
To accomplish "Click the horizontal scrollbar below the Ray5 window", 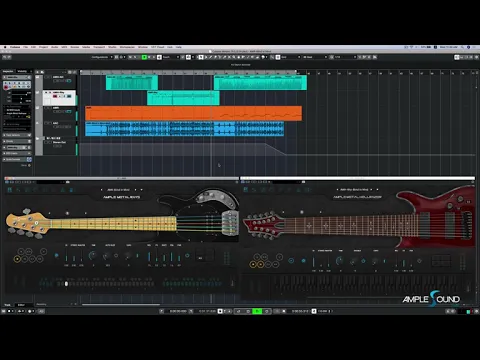I will pos(121,304).
